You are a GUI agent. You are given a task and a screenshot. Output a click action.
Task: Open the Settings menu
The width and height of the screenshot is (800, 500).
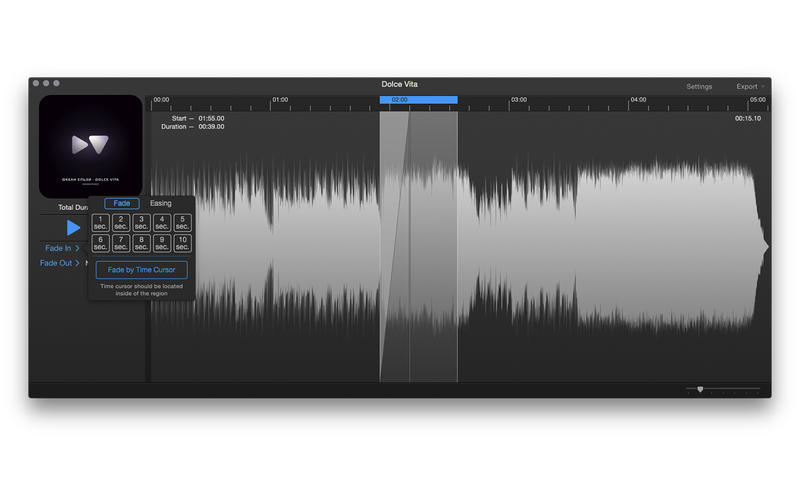tap(699, 87)
